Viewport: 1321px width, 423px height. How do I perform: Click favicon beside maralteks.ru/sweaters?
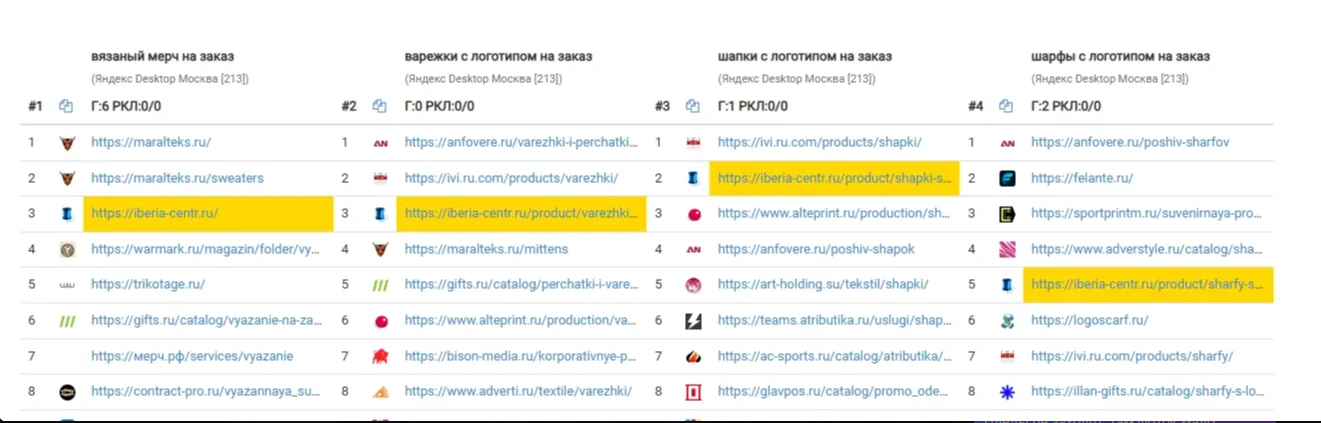click(x=67, y=178)
